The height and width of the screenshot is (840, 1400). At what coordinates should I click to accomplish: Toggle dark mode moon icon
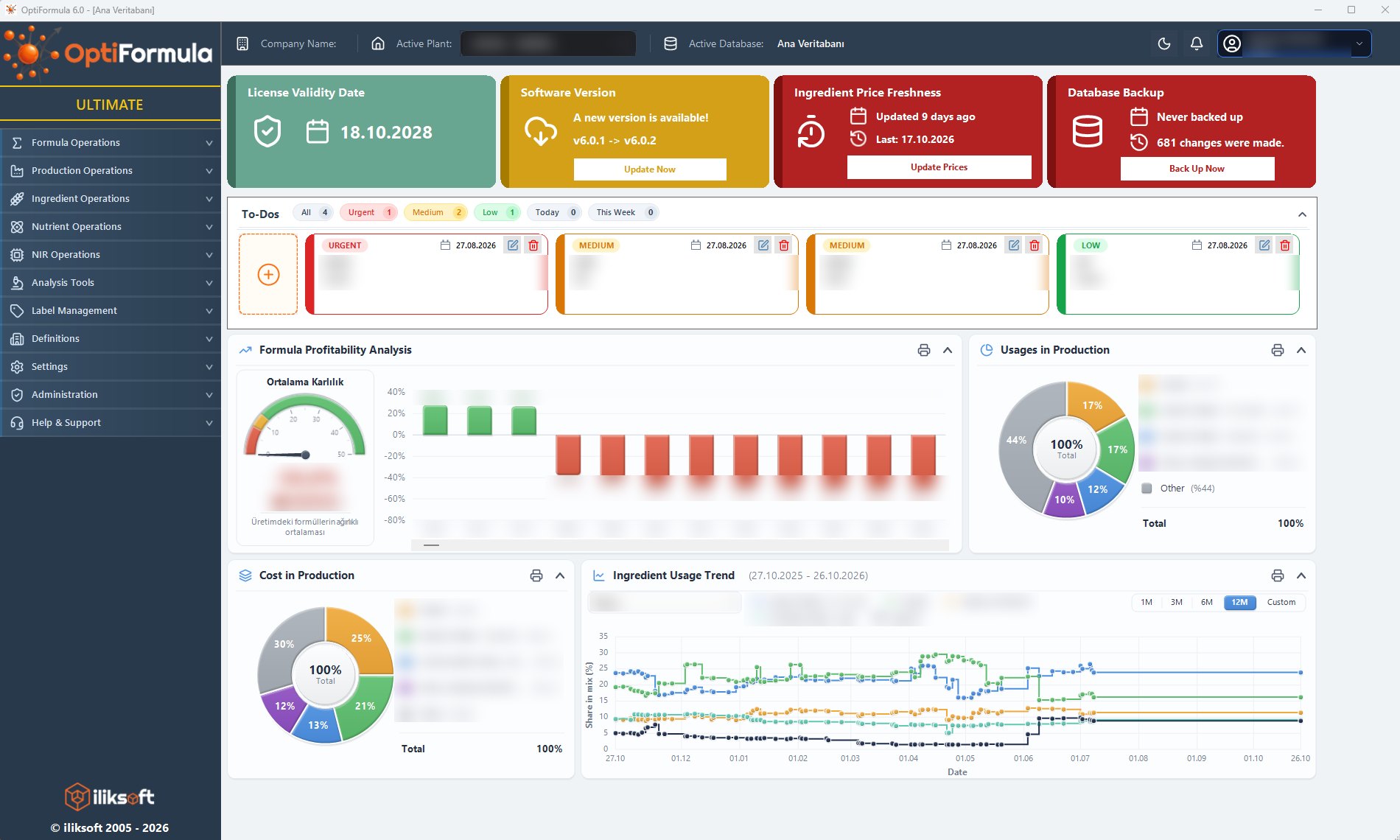tap(1164, 43)
